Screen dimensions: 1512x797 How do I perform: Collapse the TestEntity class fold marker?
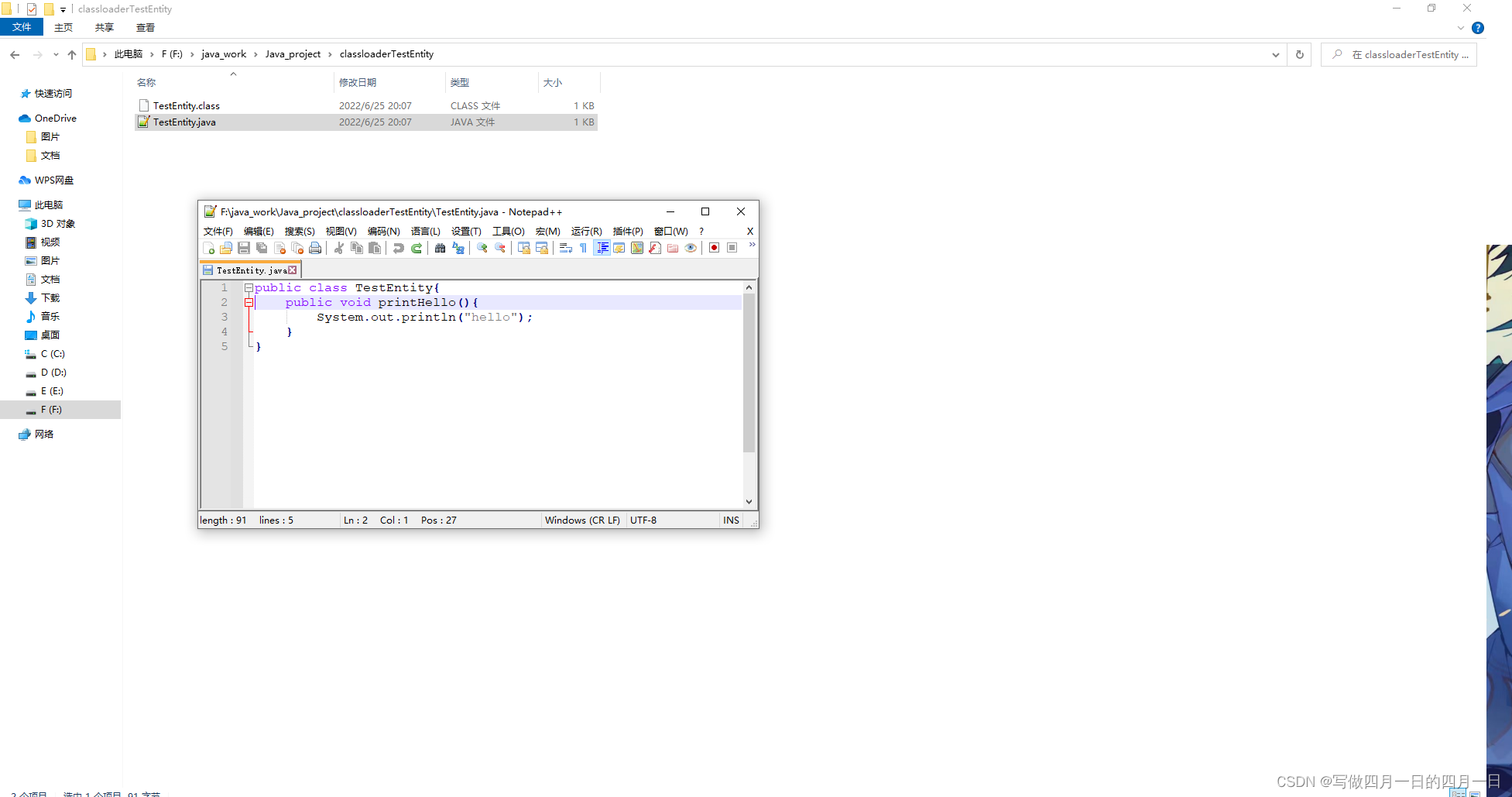pos(249,288)
